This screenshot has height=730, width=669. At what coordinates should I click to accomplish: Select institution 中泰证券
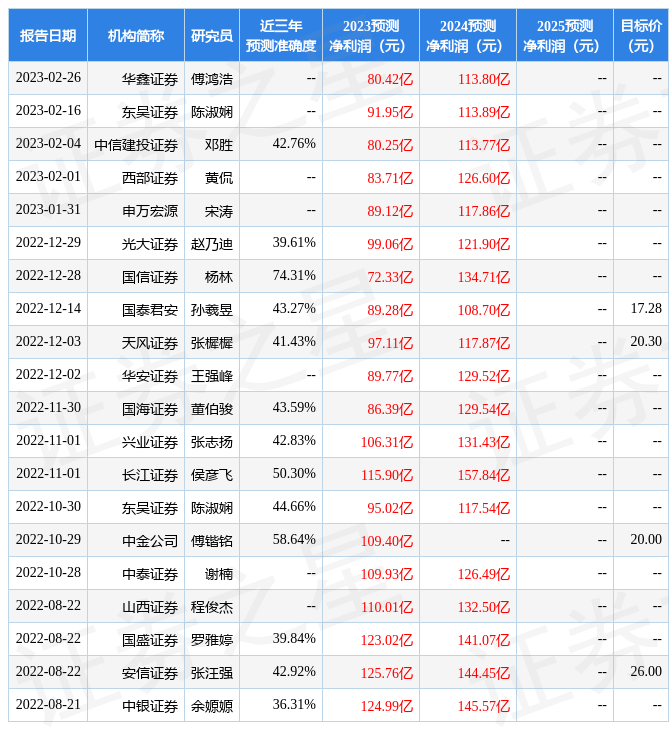[x=150, y=575]
